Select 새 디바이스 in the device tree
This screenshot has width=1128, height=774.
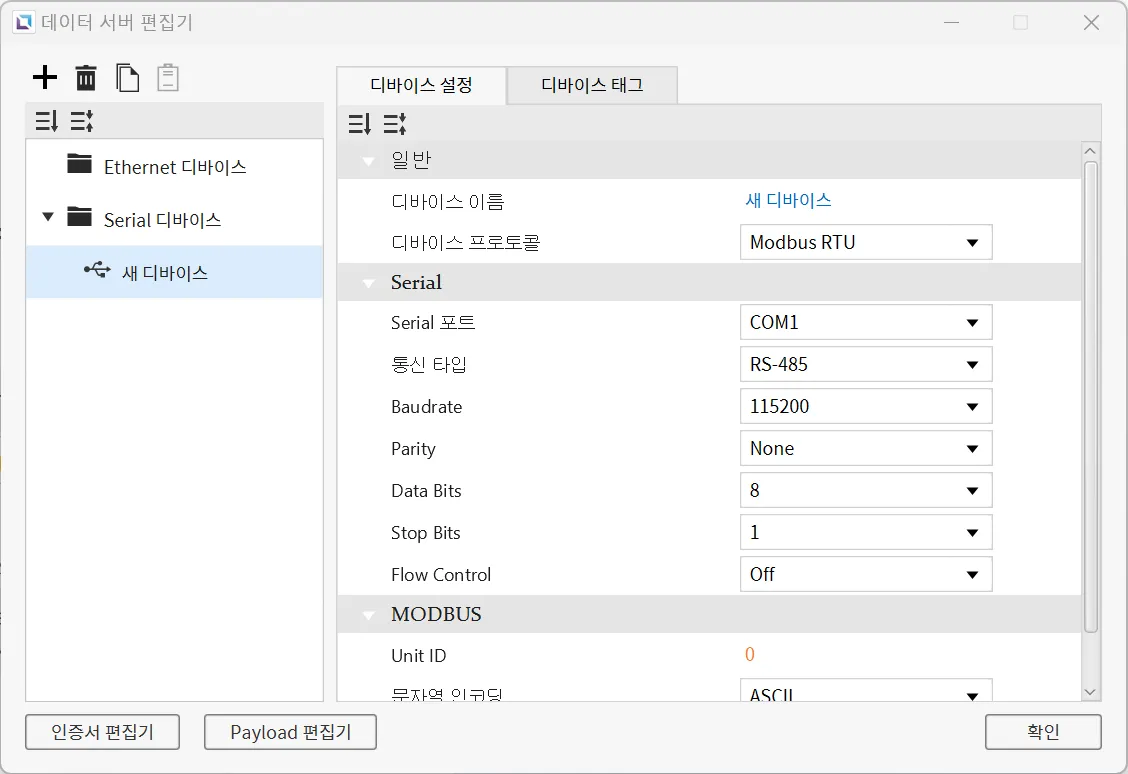click(x=164, y=272)
